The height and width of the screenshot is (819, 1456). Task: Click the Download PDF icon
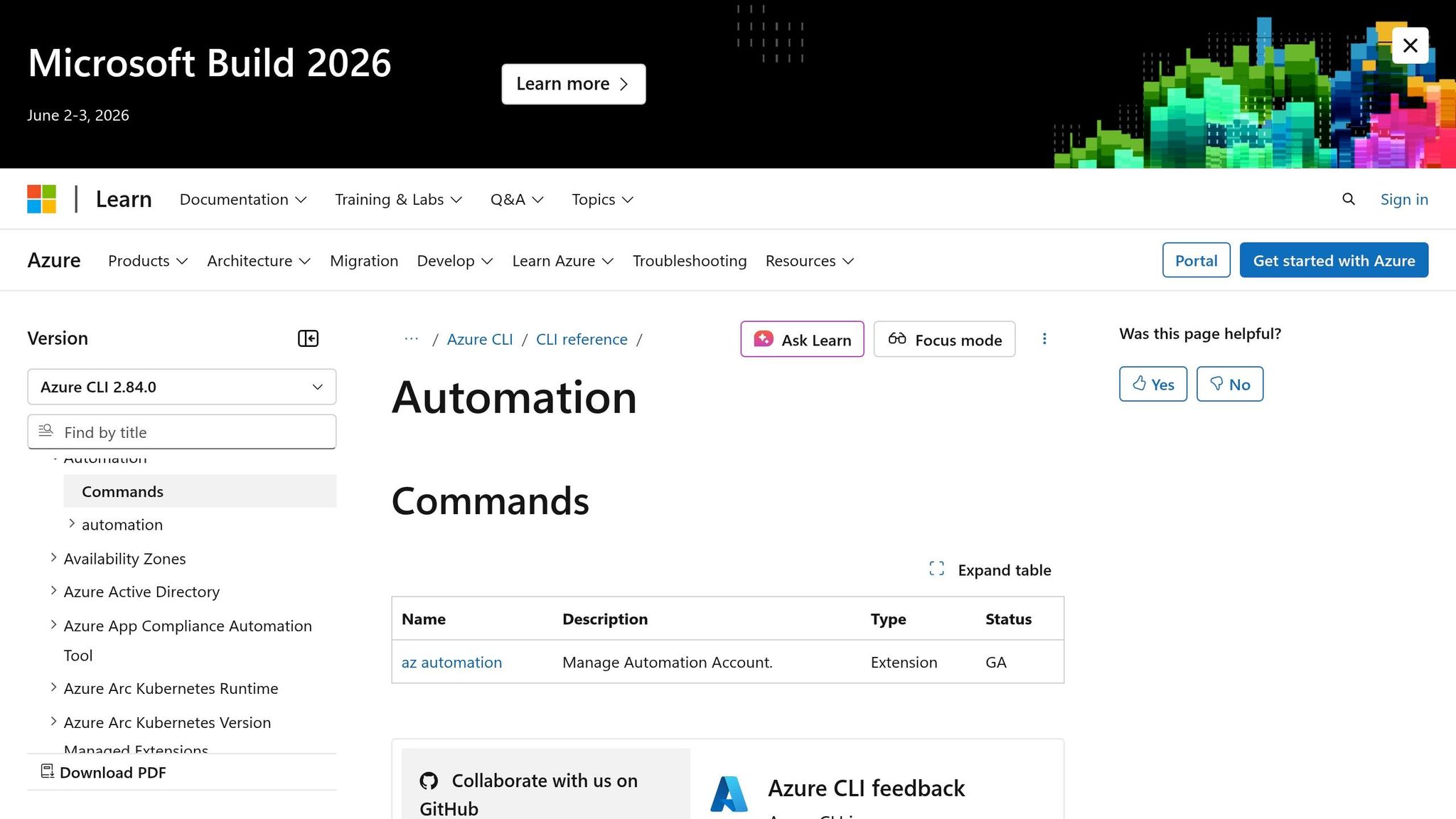47,771
